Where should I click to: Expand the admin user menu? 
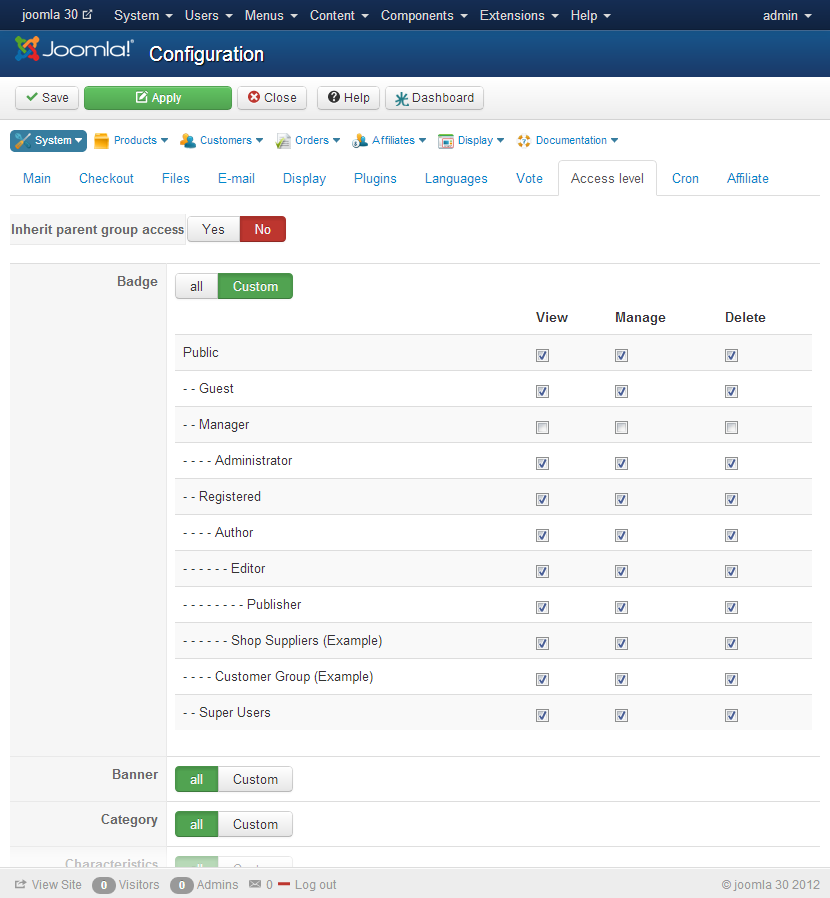(x=786, y=16)
